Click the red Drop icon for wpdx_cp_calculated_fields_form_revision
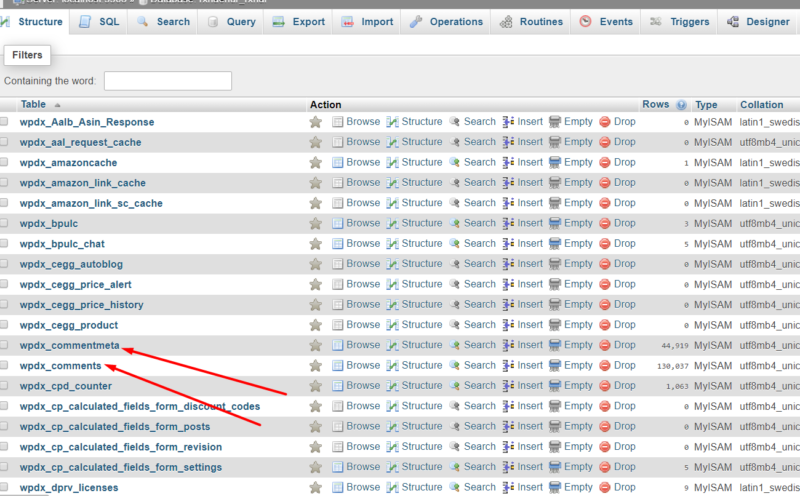 click(605, 447)
